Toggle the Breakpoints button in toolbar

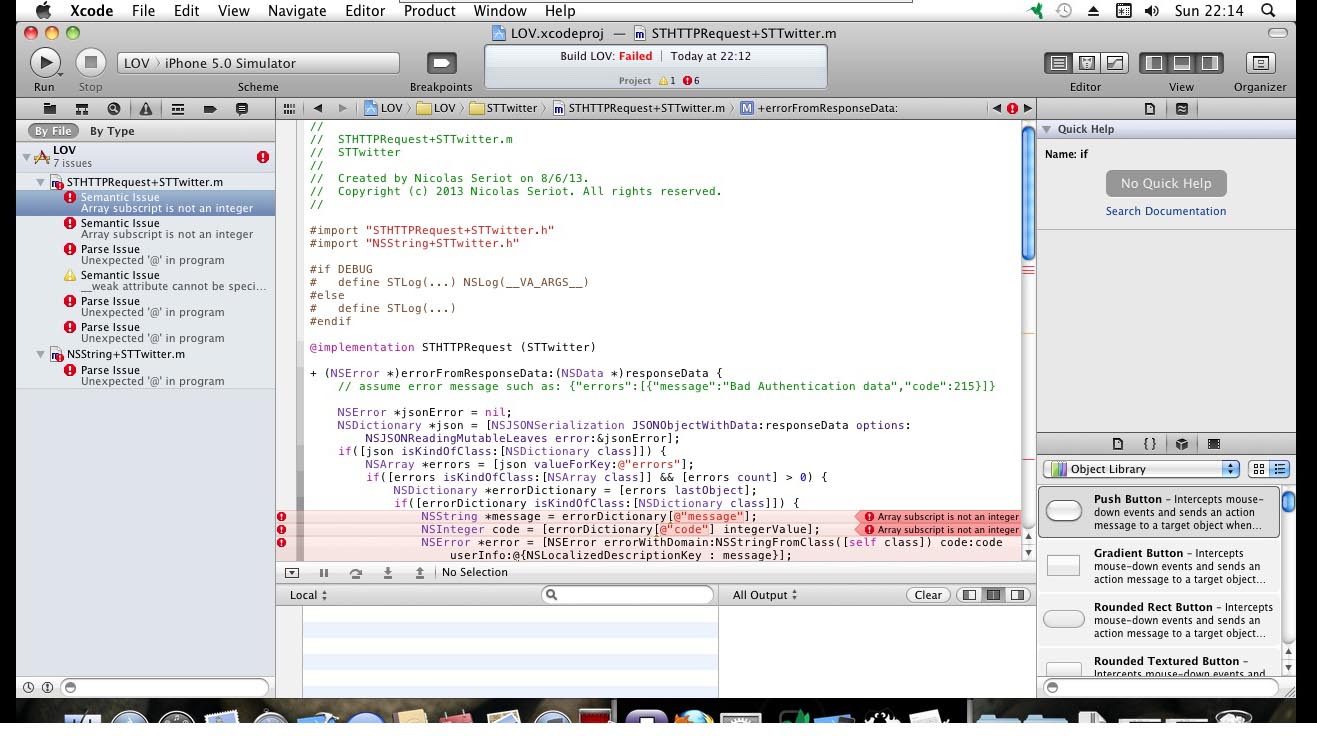pyautogui.click(x=441, y=63)
